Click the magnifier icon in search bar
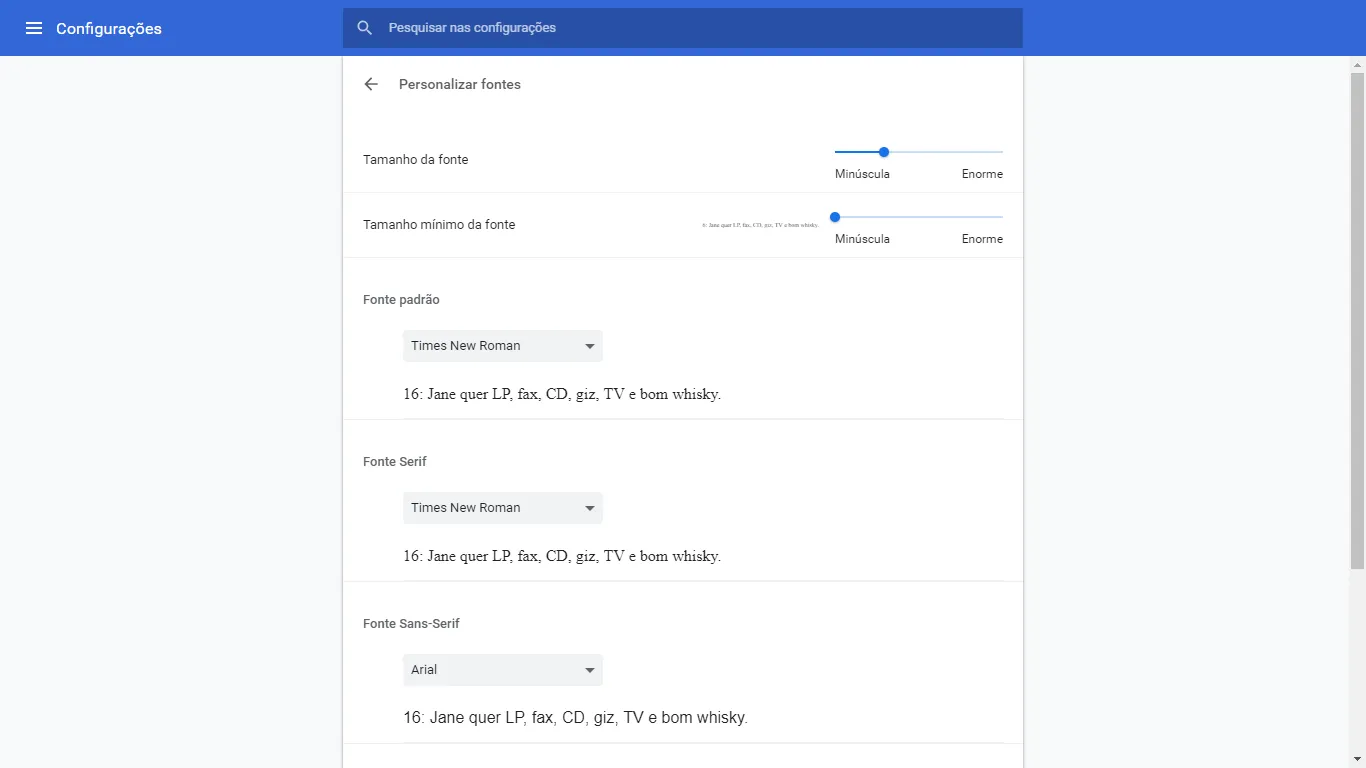 (x=365, y=28)
